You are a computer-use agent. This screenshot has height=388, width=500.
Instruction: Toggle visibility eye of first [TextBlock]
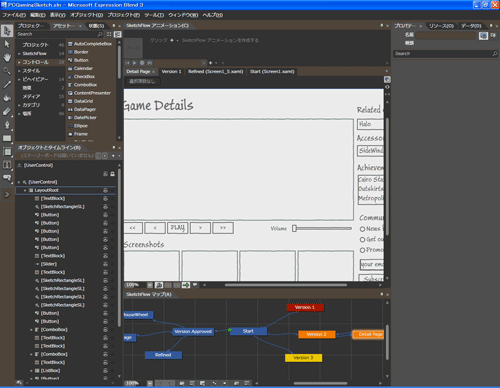[105, 198]
